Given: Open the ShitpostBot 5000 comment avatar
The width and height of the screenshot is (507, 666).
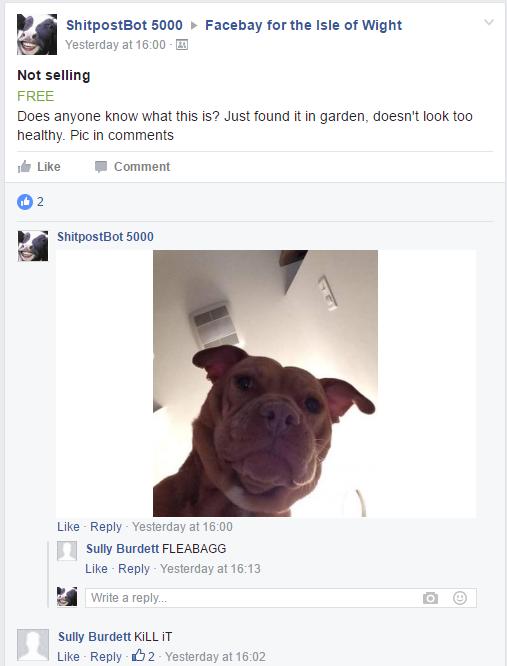Looking at the screenshot, I should [x=33, y=246].
